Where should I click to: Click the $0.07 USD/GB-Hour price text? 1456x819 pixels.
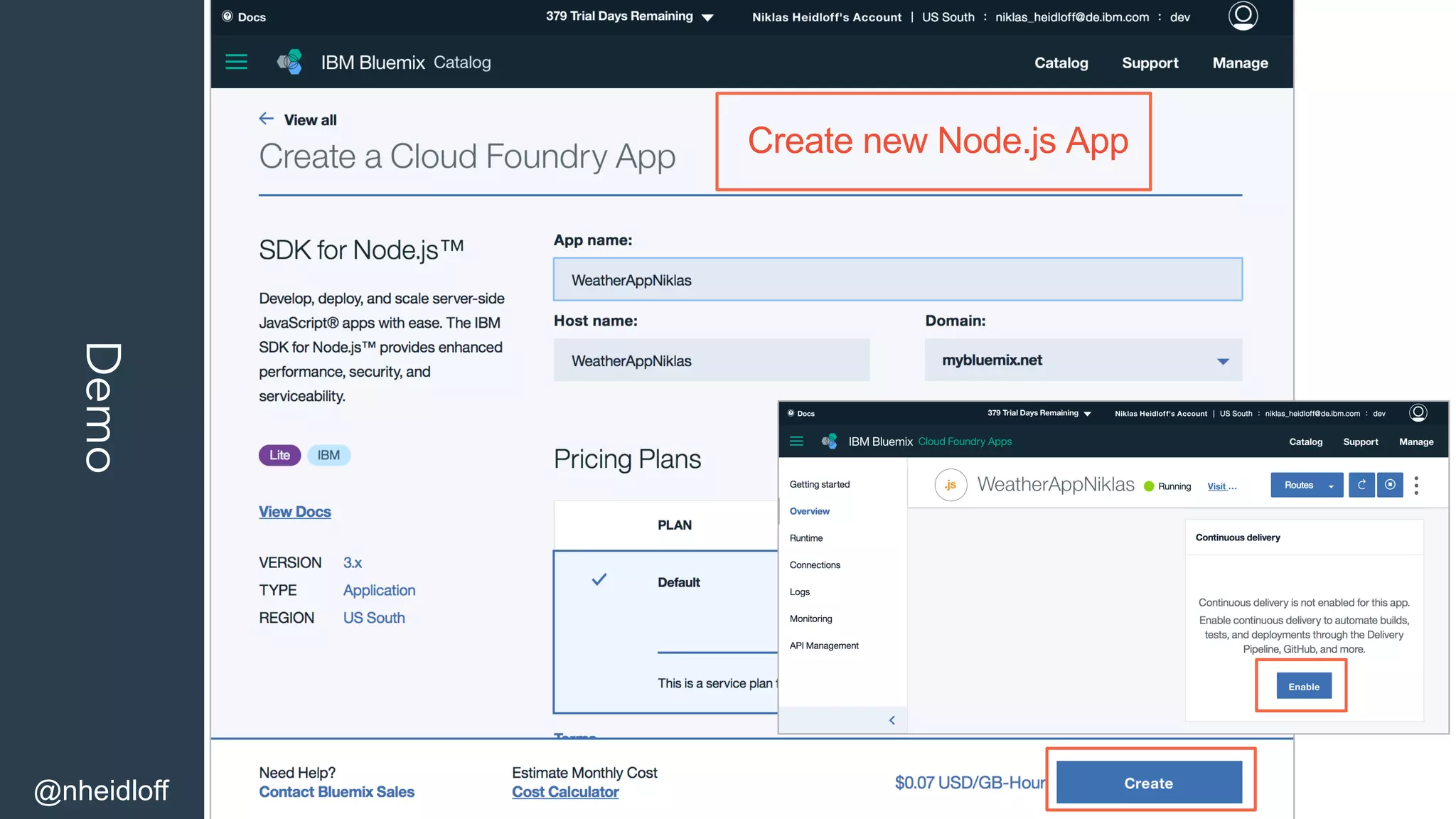(970, 783)
